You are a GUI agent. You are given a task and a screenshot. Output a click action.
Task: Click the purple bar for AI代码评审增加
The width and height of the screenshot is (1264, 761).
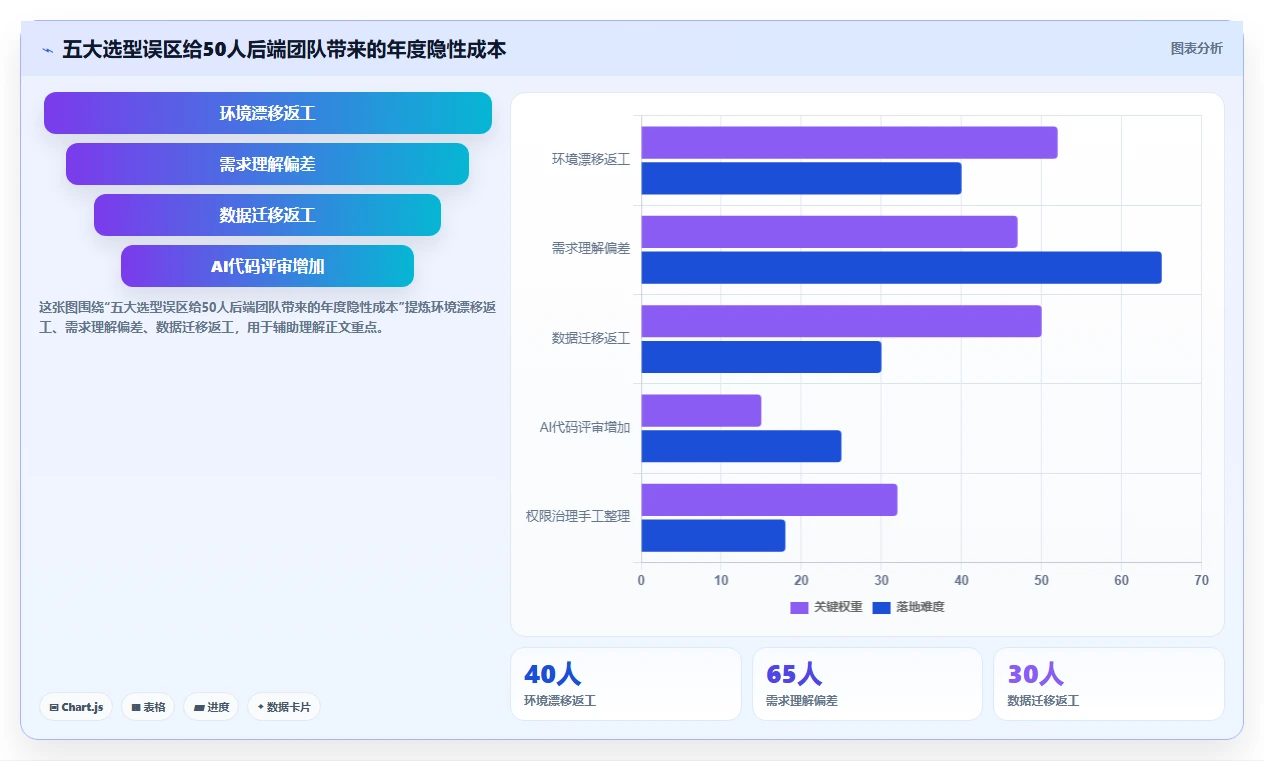pos(701,410)
